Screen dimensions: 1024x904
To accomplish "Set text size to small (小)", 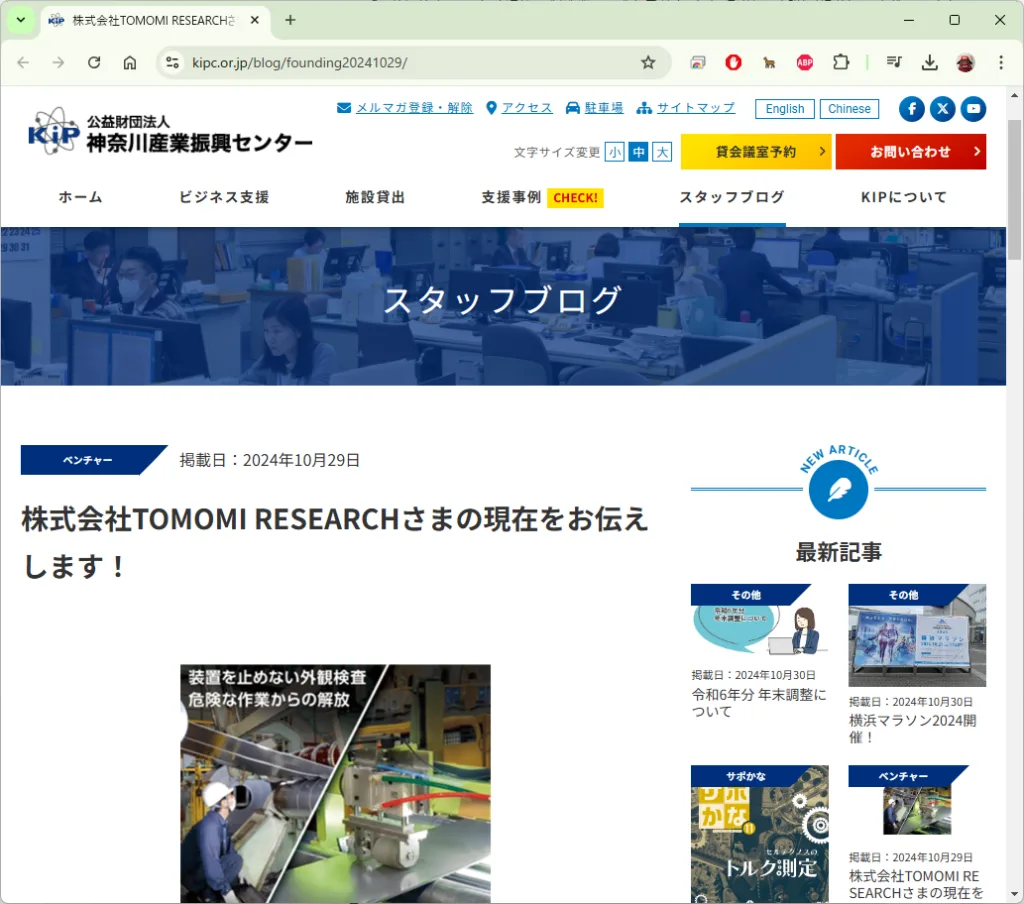I will (614, 152).
